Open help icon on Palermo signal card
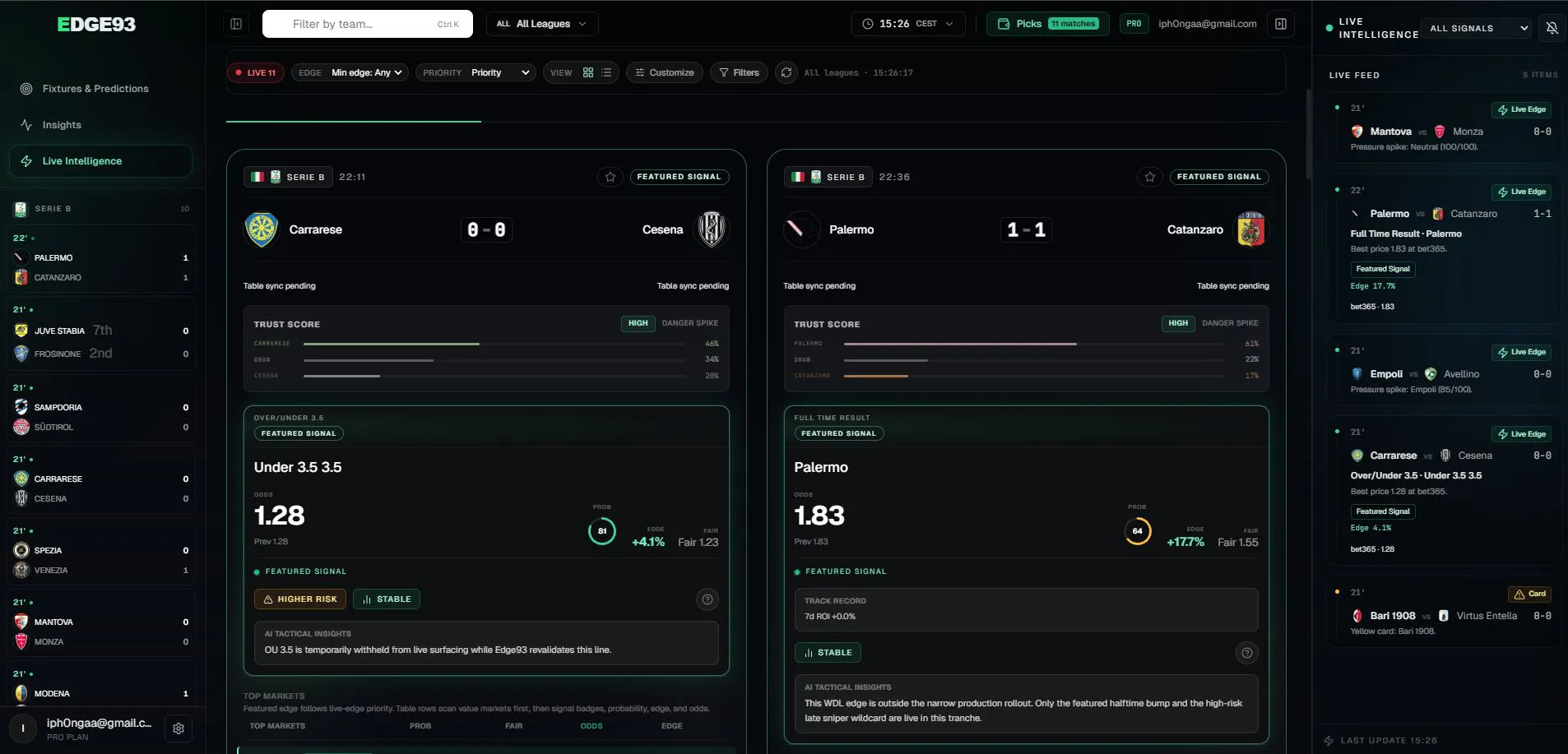The width and height of the screenshot is (1568, 754). [1247, 653]
